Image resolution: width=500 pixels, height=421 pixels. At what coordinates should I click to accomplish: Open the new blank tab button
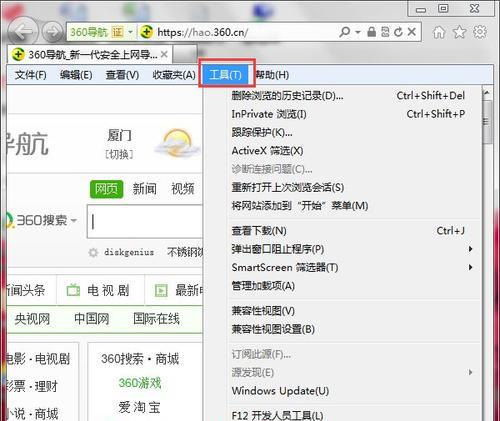(185, 54)
